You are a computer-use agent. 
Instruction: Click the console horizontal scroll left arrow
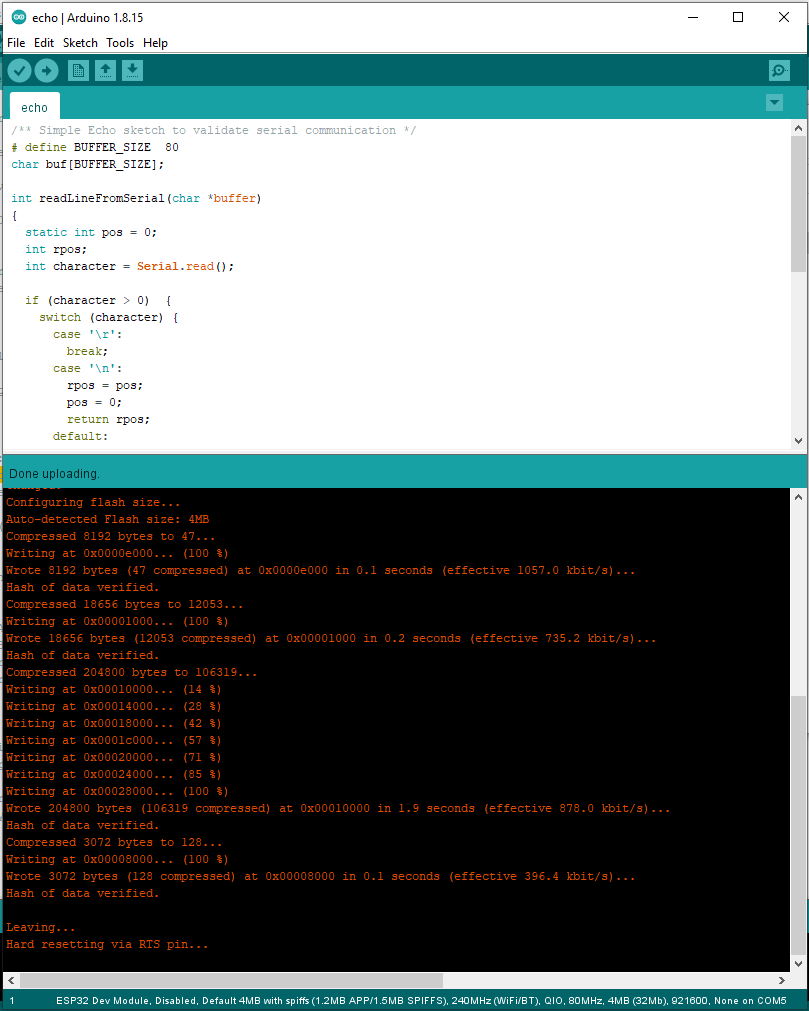click(11, 980)
